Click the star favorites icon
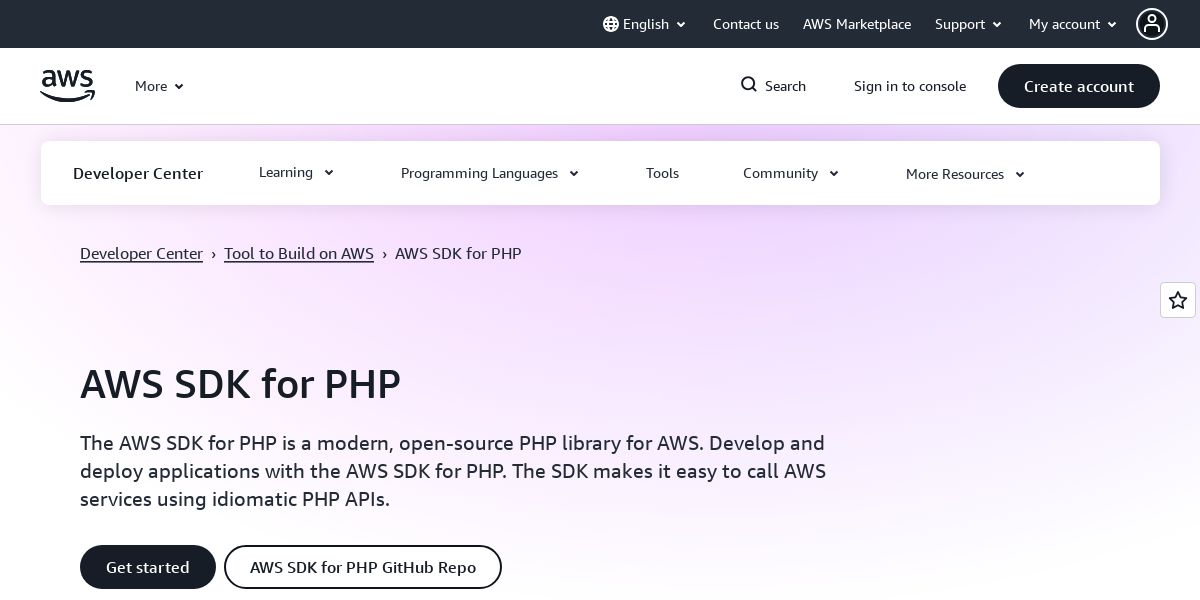 pos(1178,300)
